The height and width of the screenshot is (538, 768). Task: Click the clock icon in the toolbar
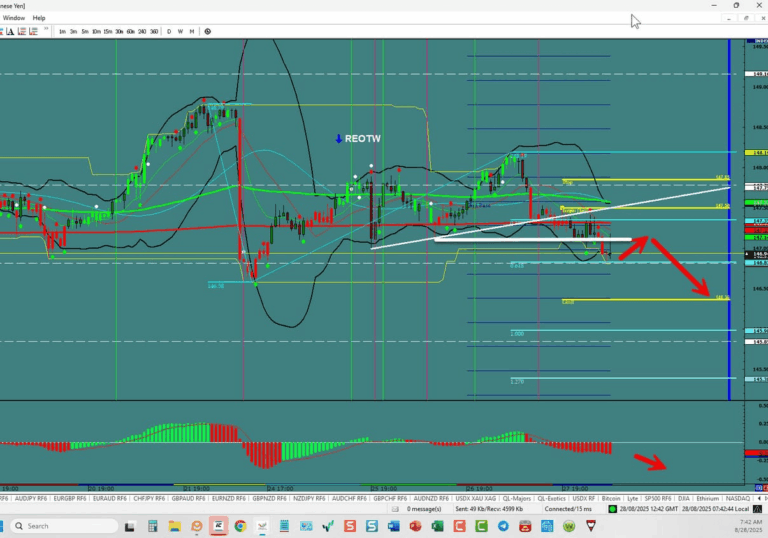[x=208, y=31]
